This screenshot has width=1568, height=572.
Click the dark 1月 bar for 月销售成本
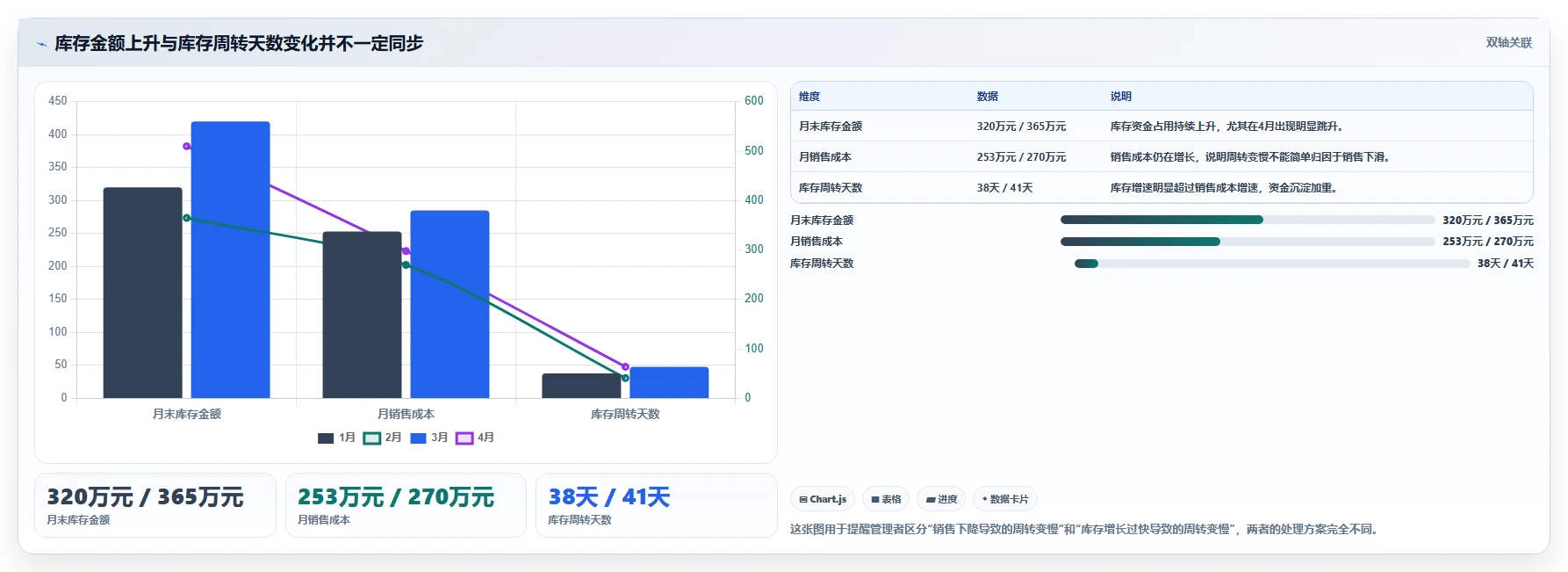pos(363,315)
